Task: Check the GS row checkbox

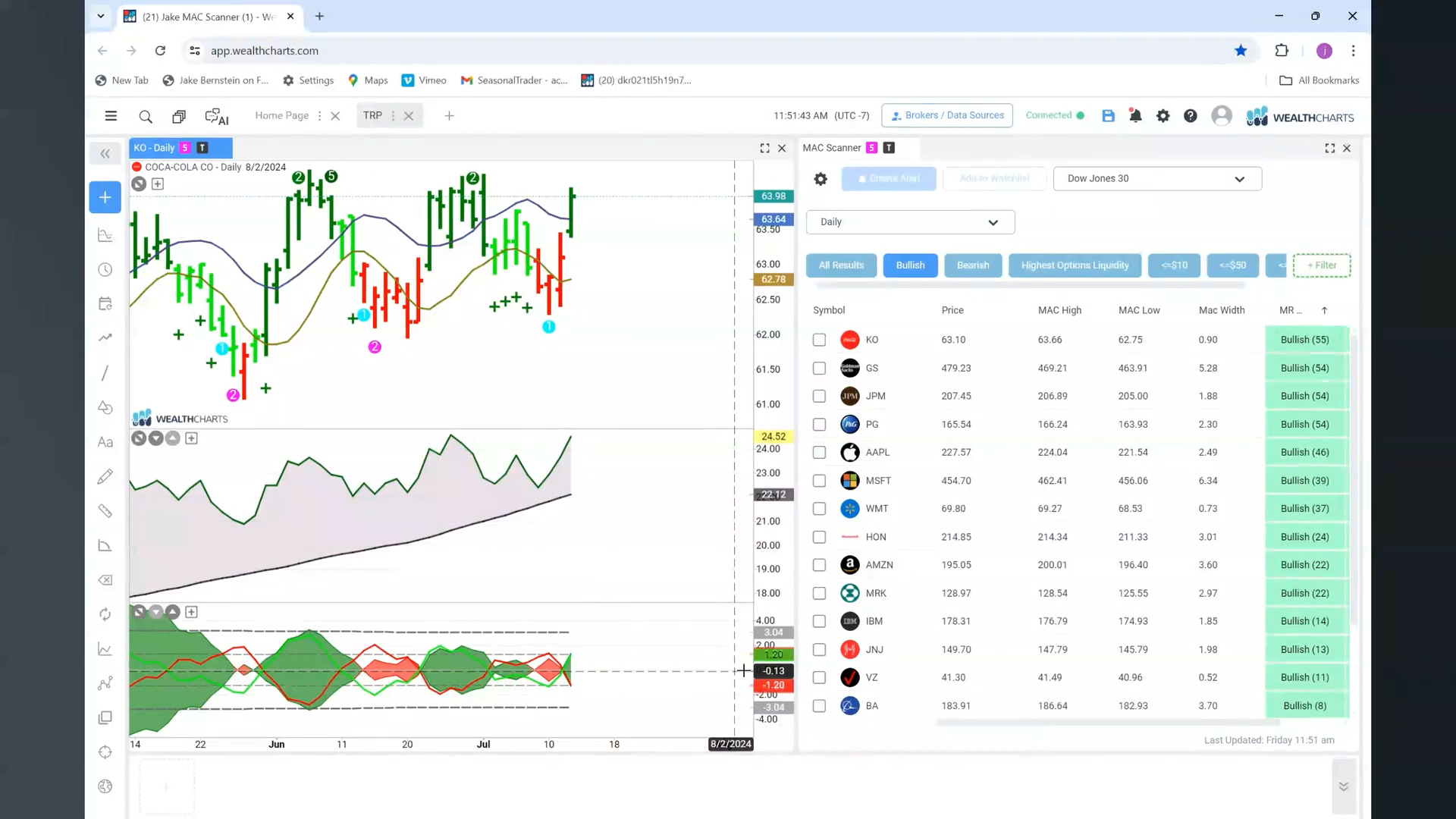Action: point(819,368)
